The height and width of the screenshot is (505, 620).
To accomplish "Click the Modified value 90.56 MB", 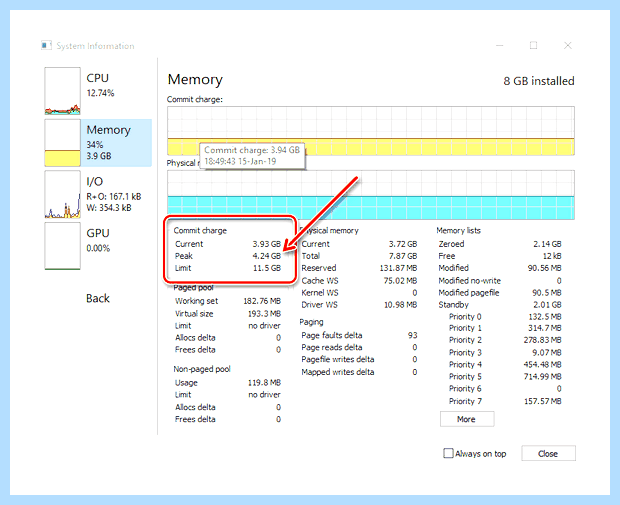I will point(544,268).
